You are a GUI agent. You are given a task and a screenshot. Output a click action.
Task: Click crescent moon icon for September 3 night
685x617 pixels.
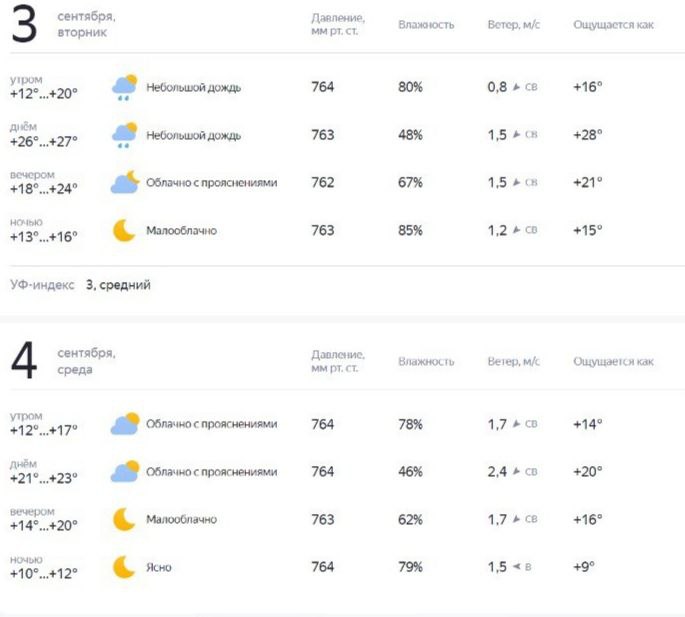click(x=124, y=230)
